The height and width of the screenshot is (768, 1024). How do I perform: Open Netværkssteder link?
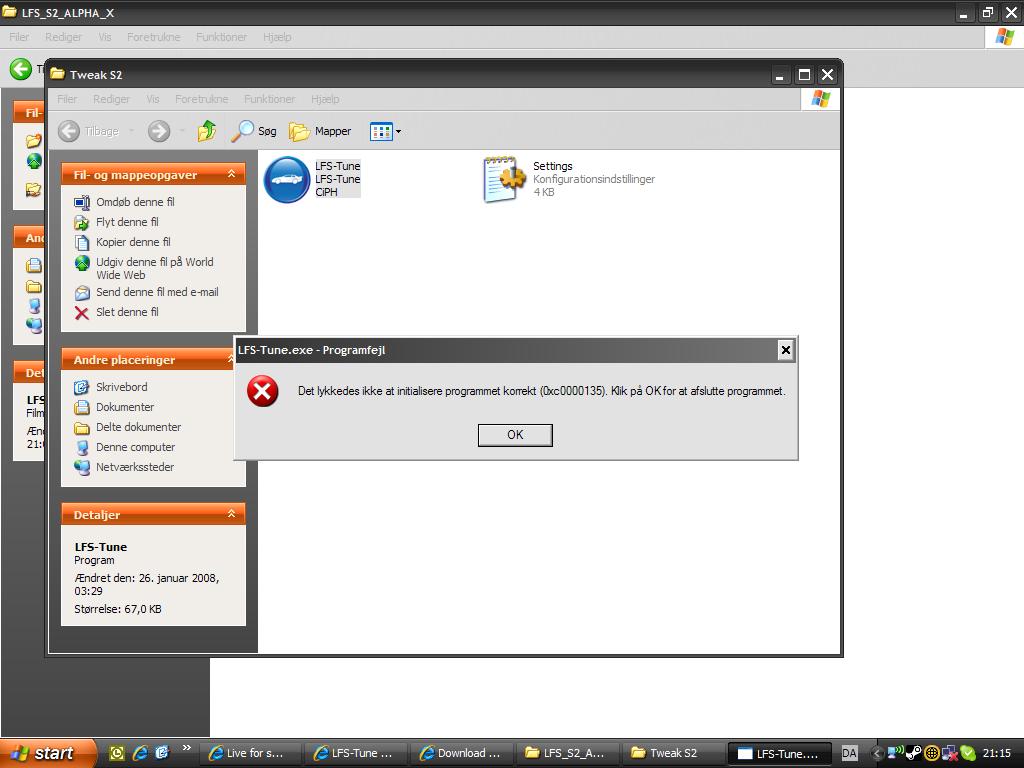(135, 467)
